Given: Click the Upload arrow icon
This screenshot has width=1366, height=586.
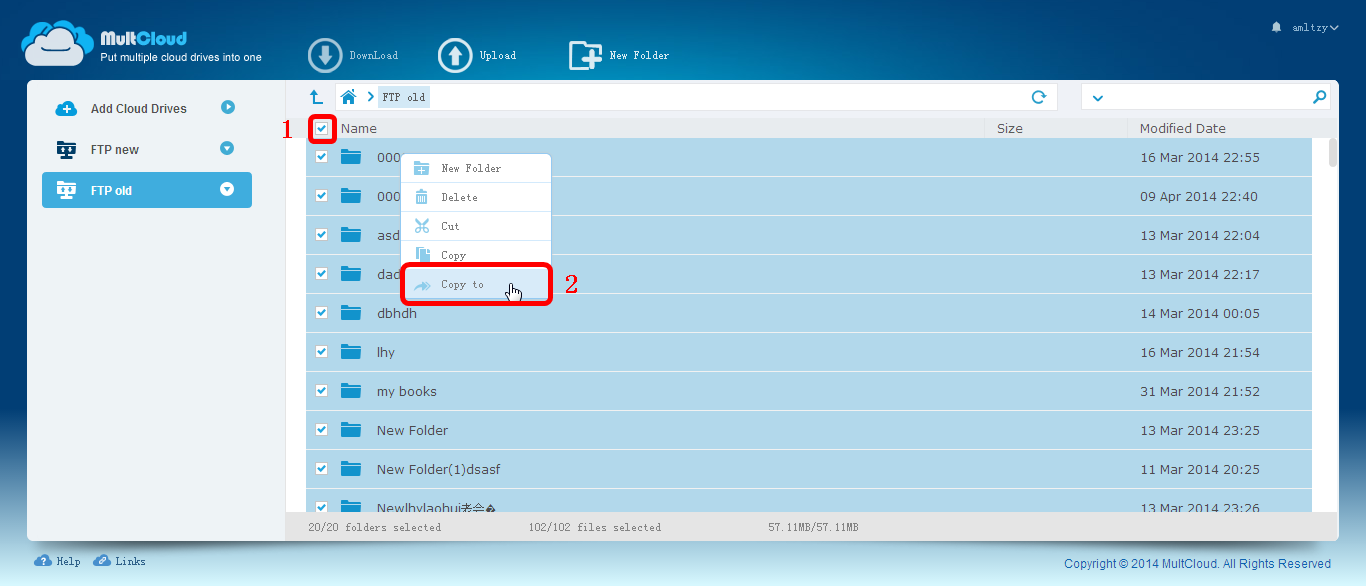Looking at the screenshot, I should coord(455,56).
